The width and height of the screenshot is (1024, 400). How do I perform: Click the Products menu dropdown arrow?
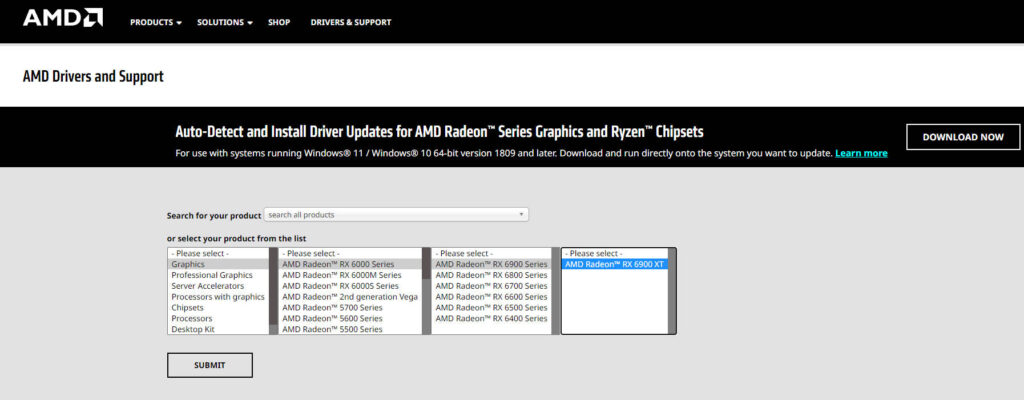(x=179, y=23)
